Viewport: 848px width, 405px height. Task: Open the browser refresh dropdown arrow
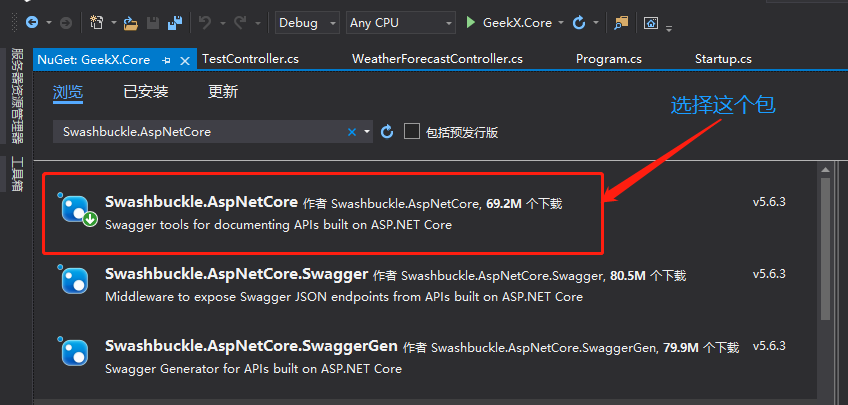(596, 23)
